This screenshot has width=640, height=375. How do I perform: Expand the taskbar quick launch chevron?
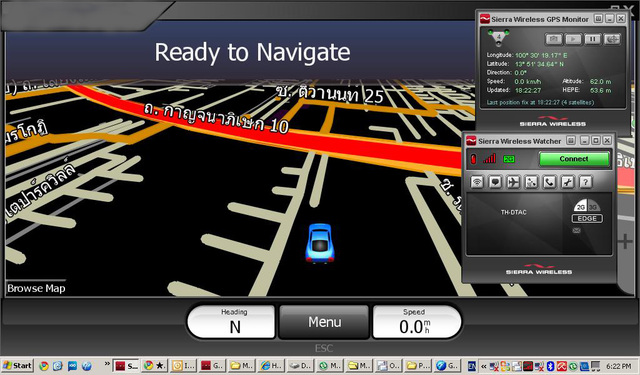coord(107,364)
